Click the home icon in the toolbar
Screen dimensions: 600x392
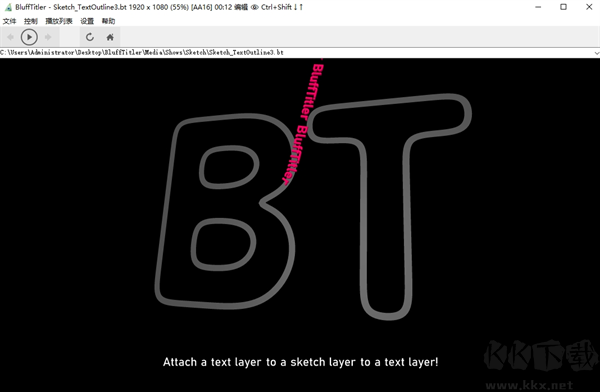110,37
